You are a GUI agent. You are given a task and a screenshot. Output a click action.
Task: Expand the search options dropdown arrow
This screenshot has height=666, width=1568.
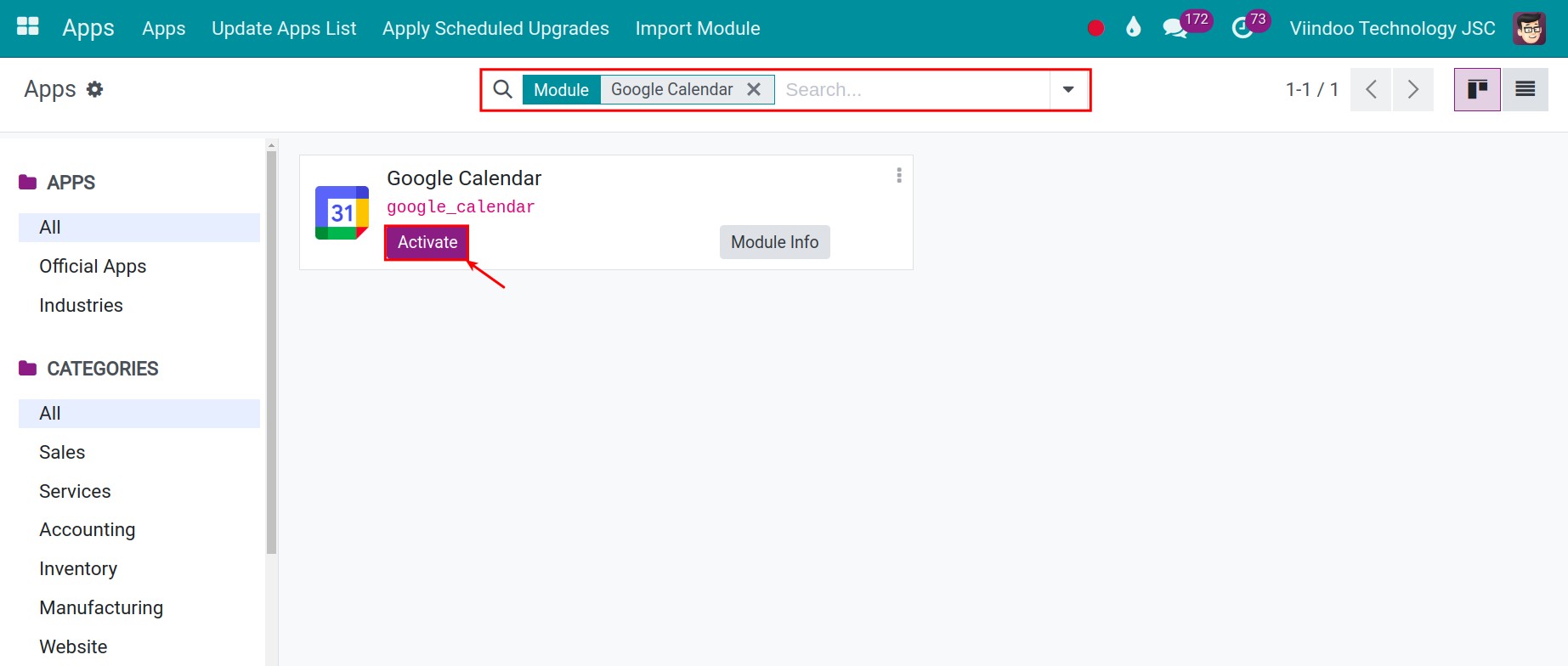[1068, 89]
